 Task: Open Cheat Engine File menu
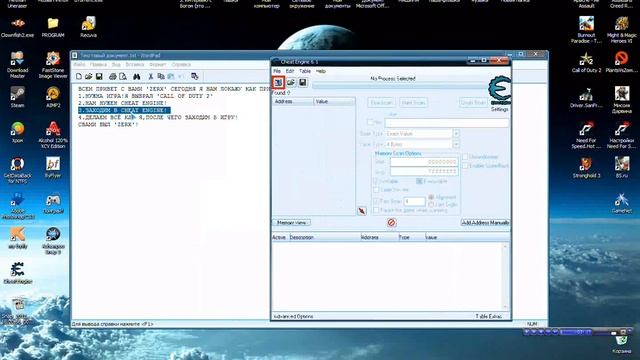[x=277, y=71]
